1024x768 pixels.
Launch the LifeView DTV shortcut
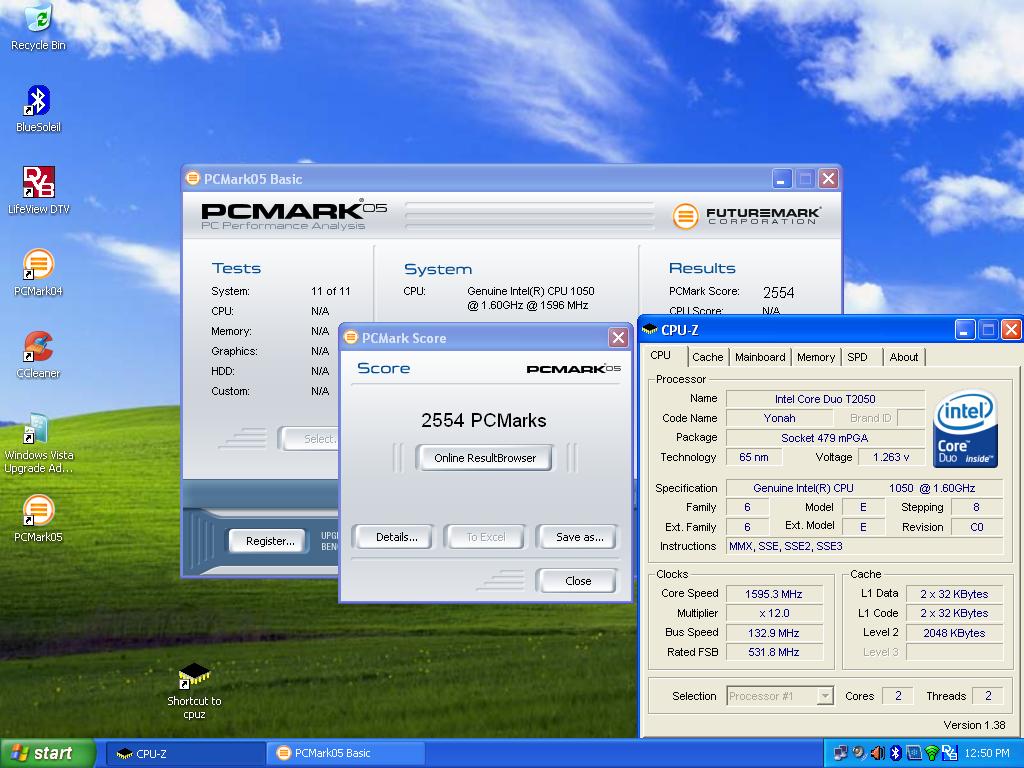(38, 190)
